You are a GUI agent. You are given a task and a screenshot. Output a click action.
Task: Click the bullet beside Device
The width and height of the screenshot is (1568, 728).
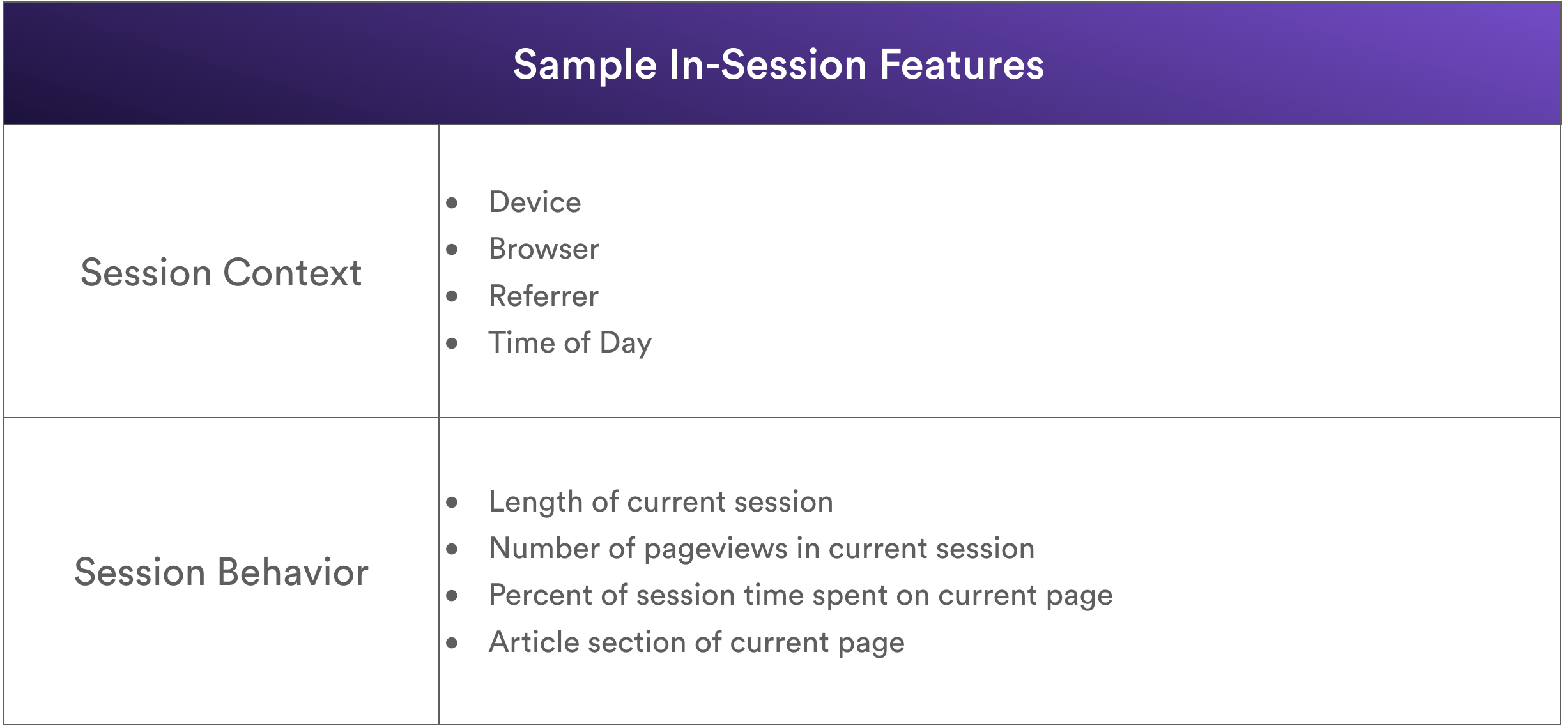(452, 204)
